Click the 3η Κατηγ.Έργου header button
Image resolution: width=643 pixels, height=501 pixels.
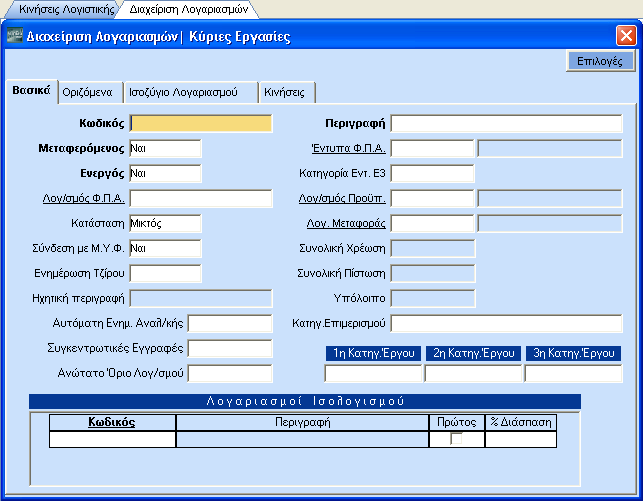(573, 353)
